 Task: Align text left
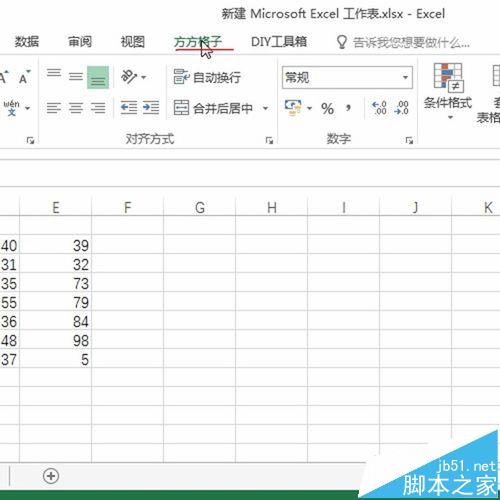click(x=54, y=108)
